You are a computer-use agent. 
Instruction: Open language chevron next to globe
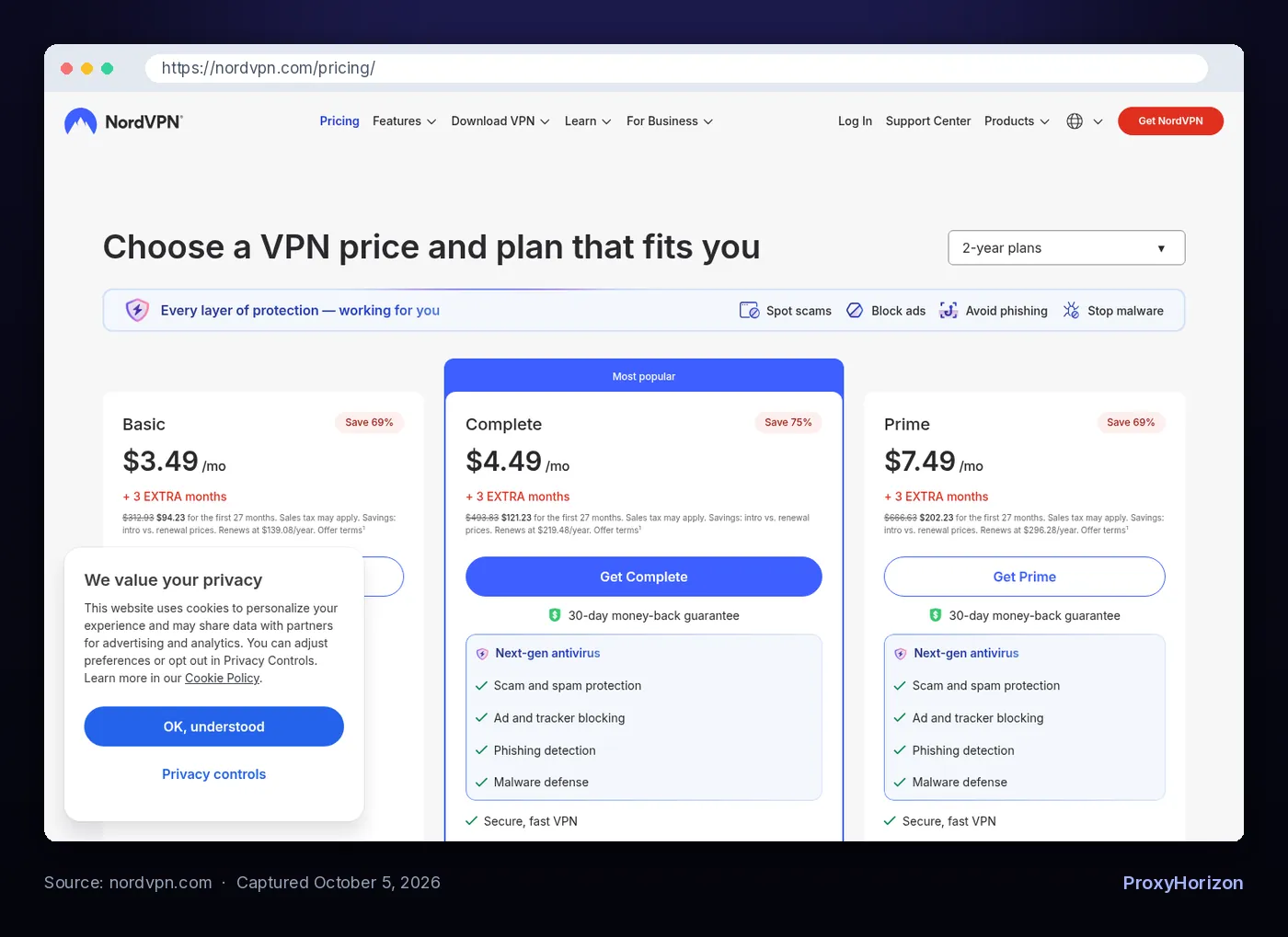1098,121
